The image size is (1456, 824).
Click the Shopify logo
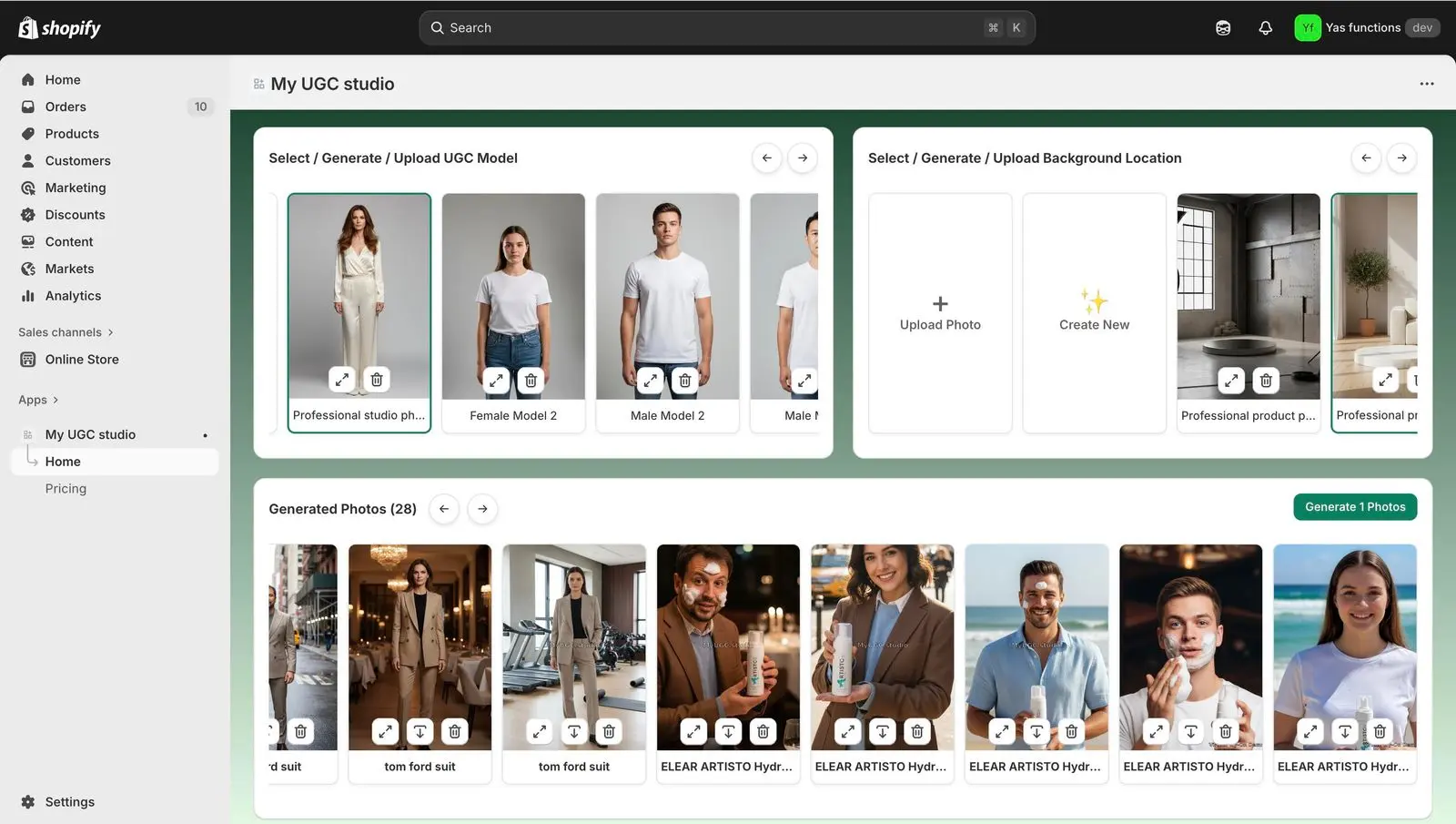click(x=57, y=27)
